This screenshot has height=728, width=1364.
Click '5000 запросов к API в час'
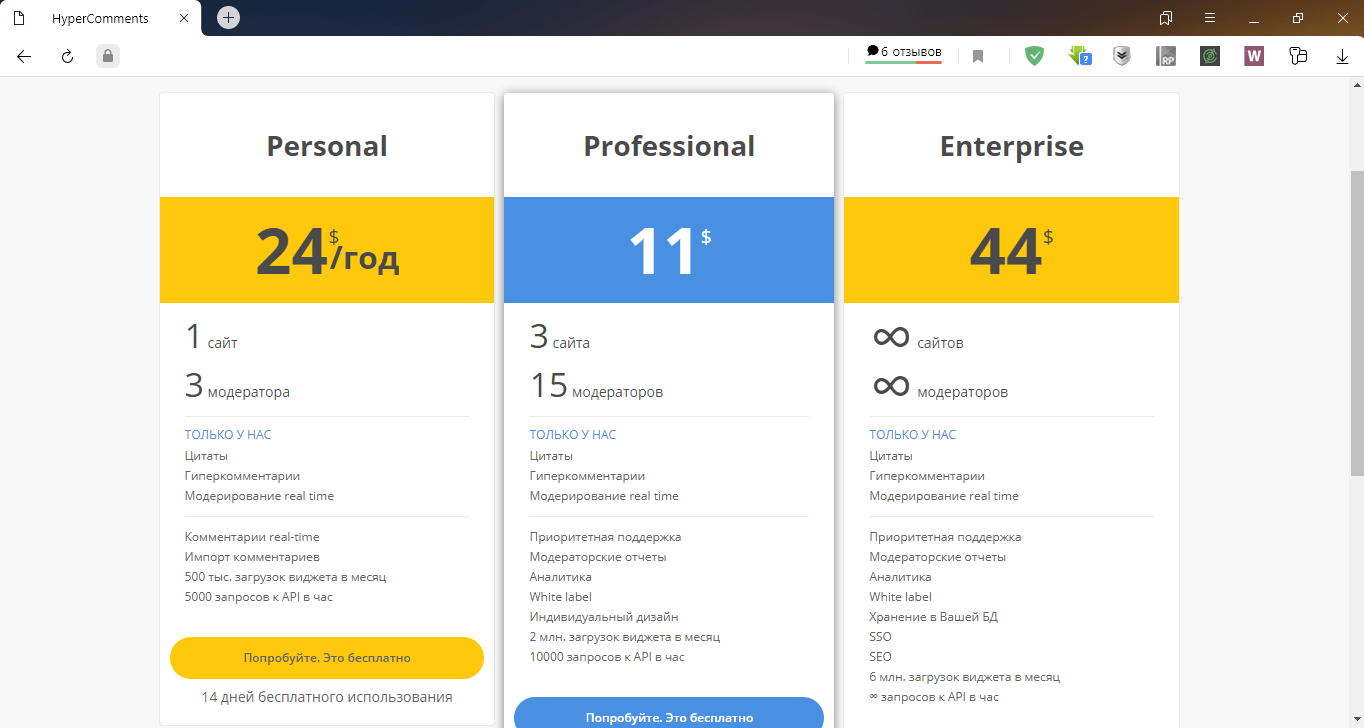[x=259, y=597]
